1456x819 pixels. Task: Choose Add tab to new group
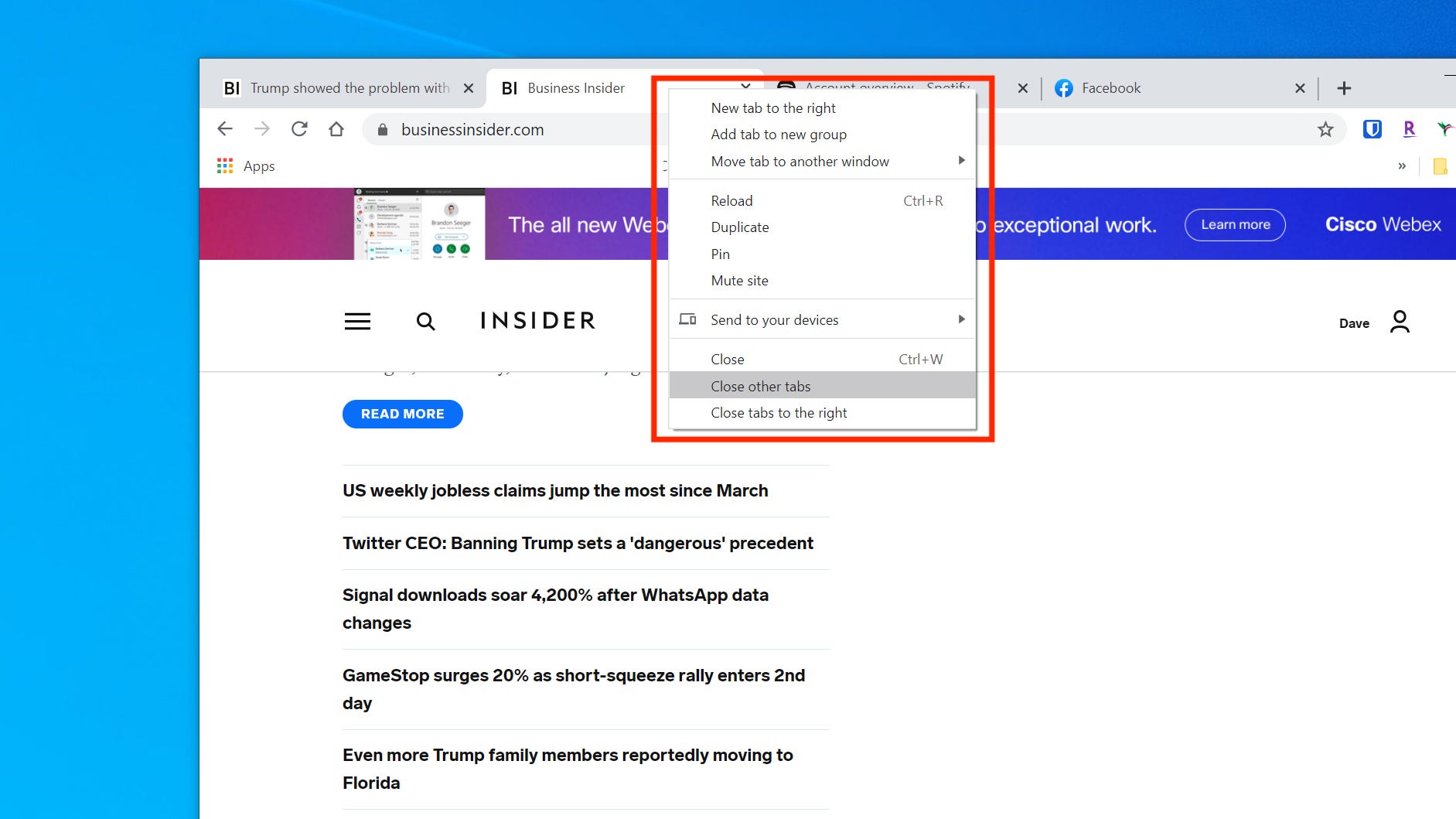[822, 135]
